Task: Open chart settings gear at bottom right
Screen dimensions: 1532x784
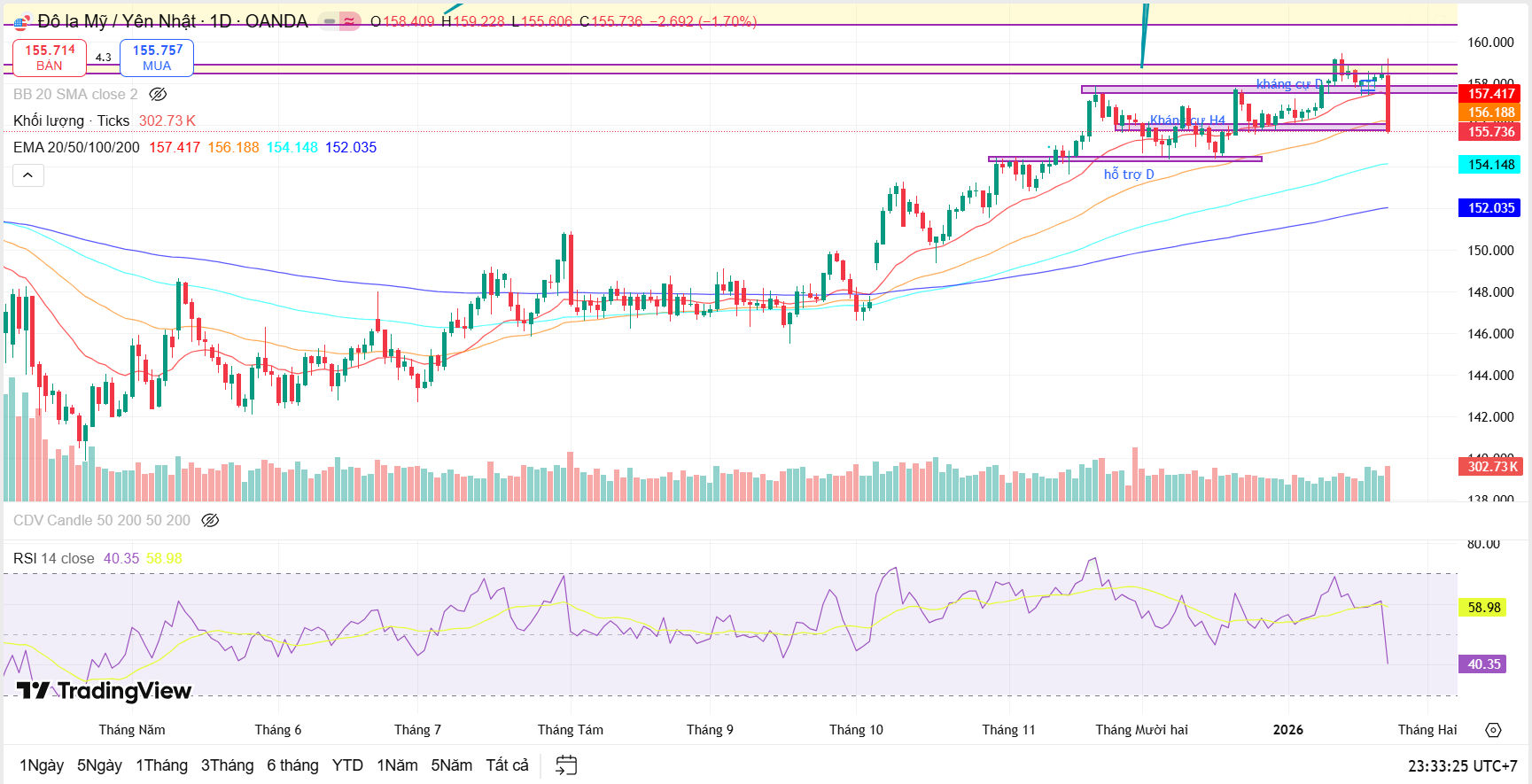Action: pos(1493,730)
